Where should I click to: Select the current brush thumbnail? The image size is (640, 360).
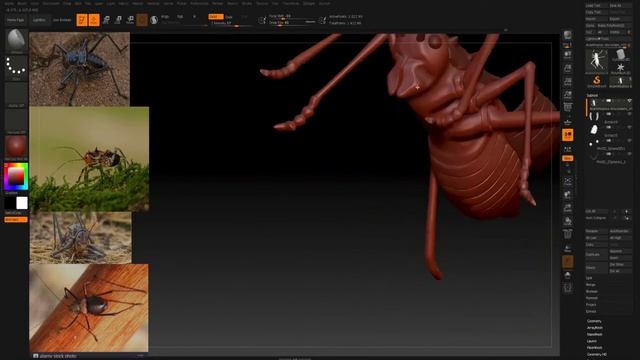click(x=16, y=41)
